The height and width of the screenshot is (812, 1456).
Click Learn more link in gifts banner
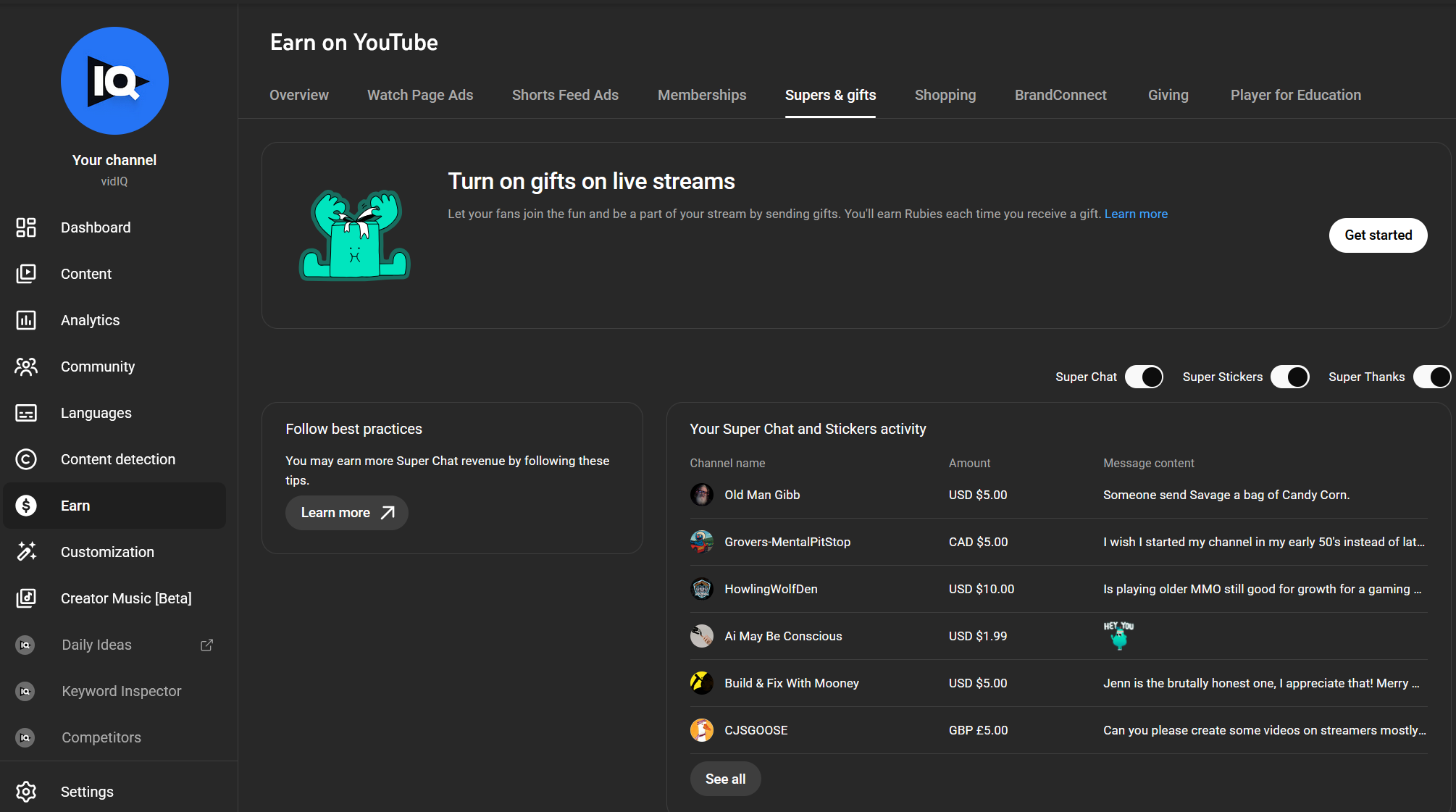pyautogui.click(x=1136, y=214)
